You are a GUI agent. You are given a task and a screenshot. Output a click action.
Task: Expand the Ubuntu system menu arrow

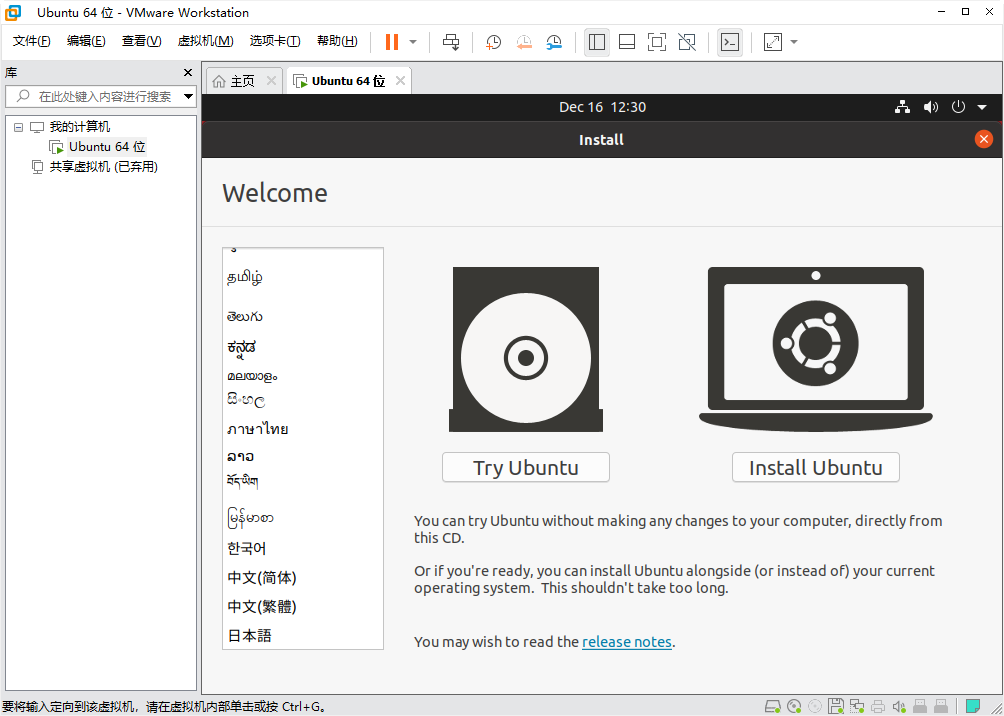[x=982, y=108]
